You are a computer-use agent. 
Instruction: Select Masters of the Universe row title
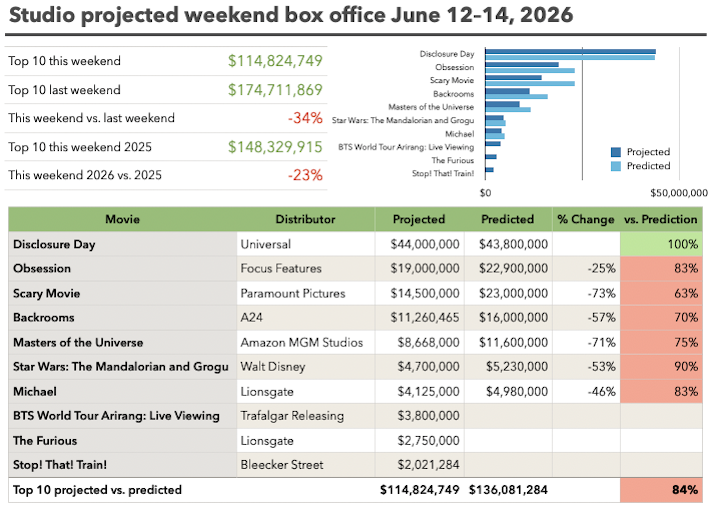coord(78,342)
